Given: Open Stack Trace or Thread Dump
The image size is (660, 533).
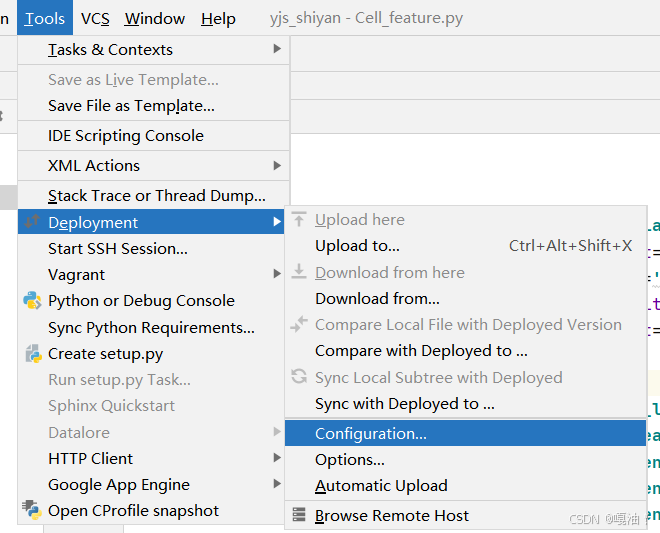Looking at the screenshot, I should [154, 196].
